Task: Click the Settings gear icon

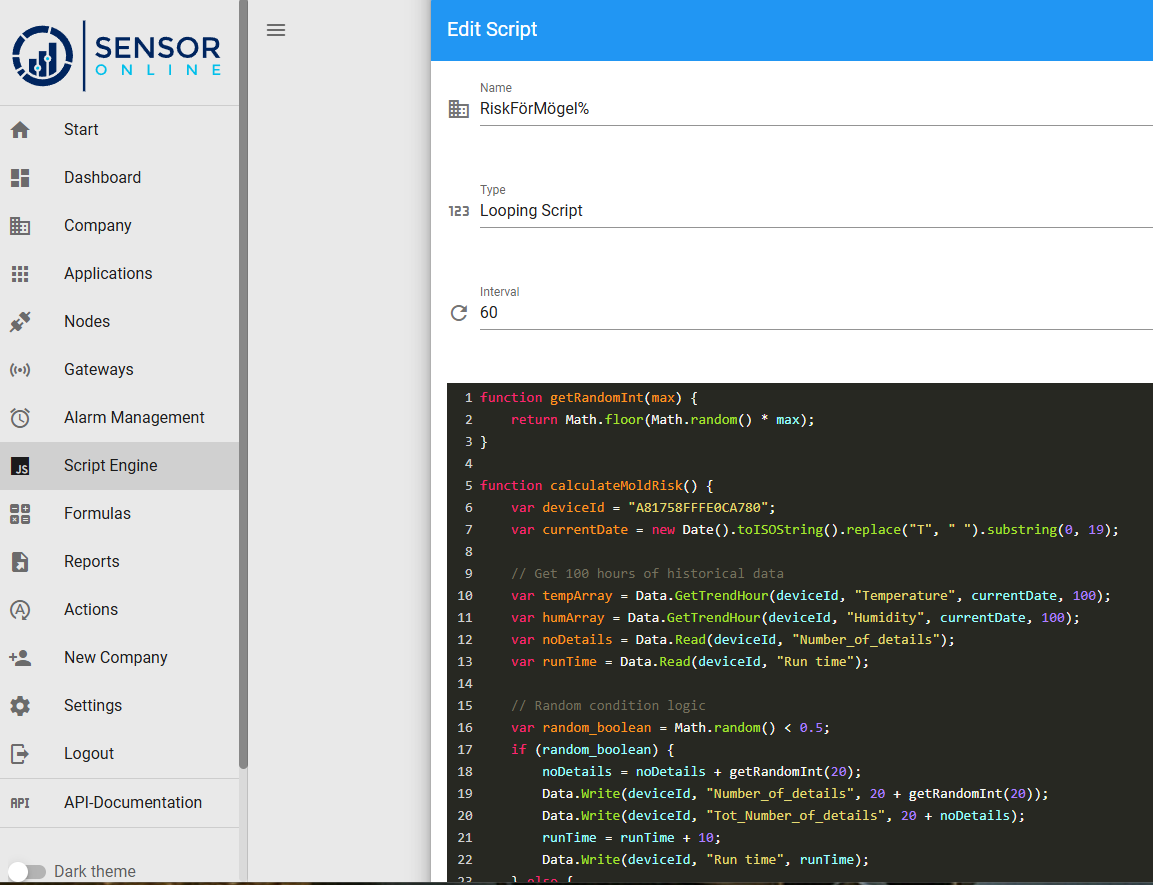Action: tap(20, 706)
